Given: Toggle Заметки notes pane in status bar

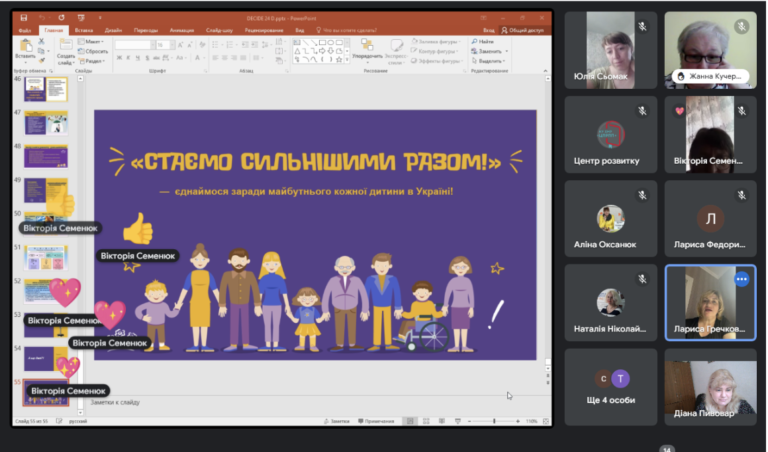Looking at the screenshot, I should (337, 421).
